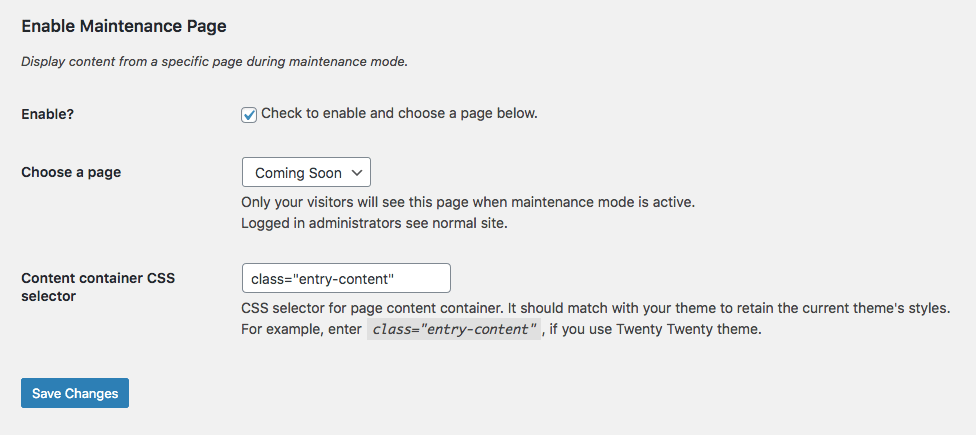Click the chevron arrow on page selector

[357, 173]
